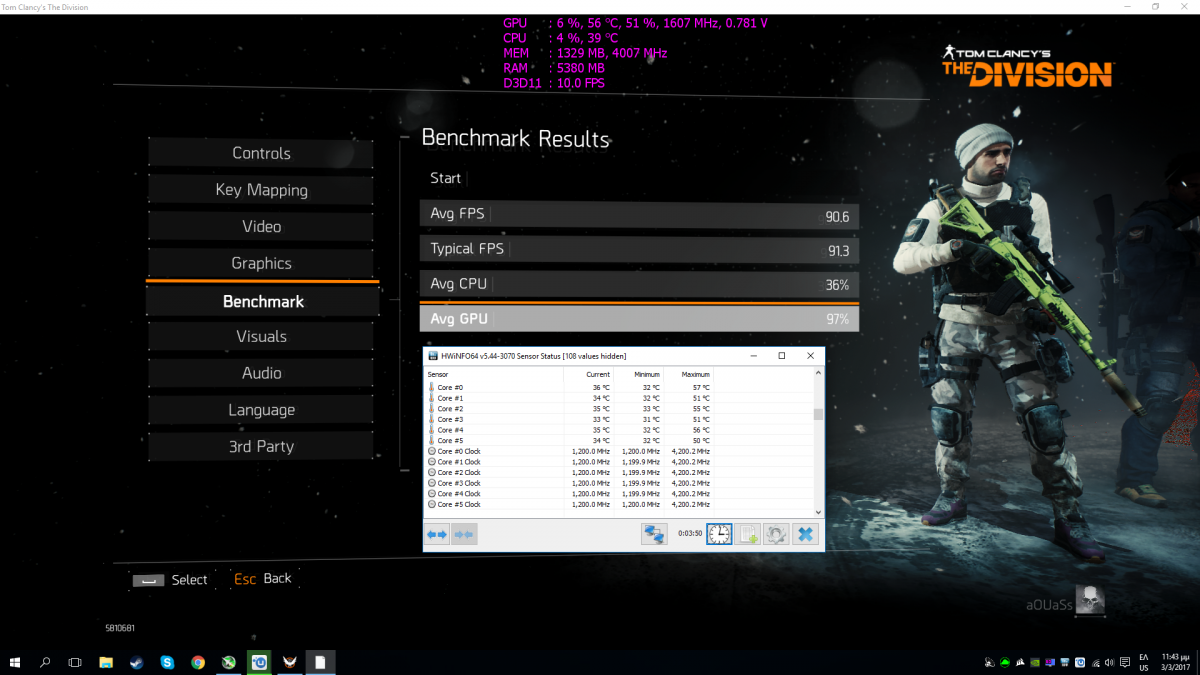Viewport: 1200px width, 675px height.
Task: Click the expand columns arrows in HWiNFO
Action: pyautogui.click(x=437, y=534)
